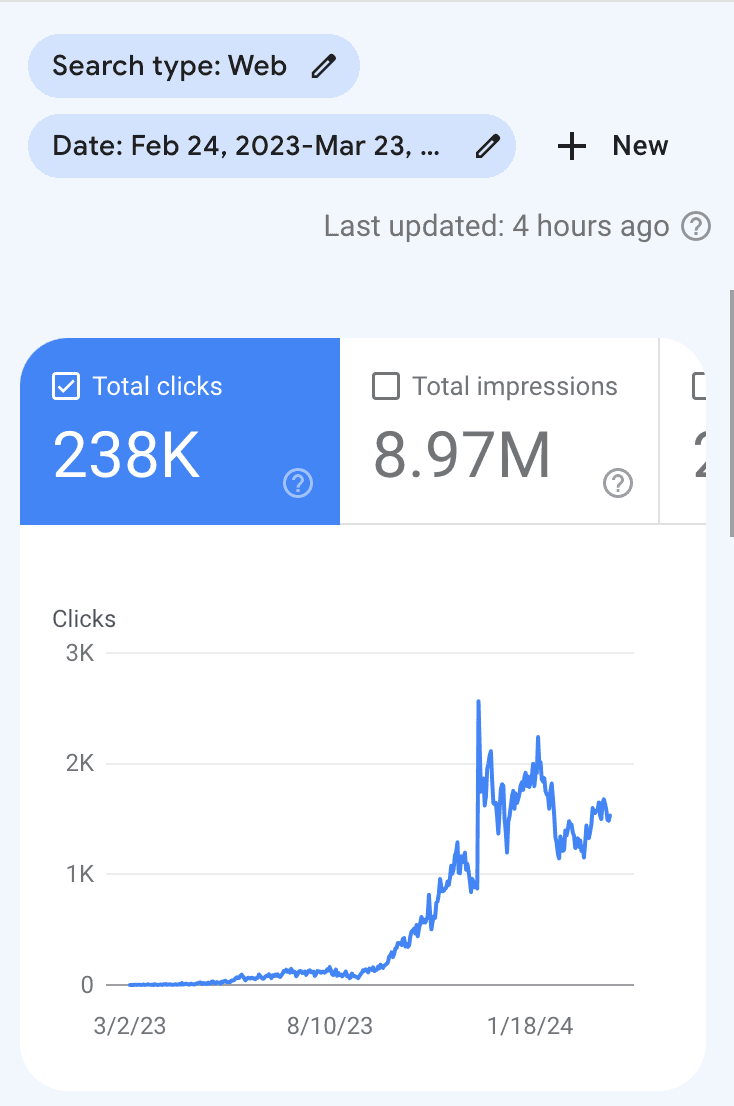Switch to the Total impressions card
Image resolution: width=734 pixels, height=1106 pixels.
(499, 430)
